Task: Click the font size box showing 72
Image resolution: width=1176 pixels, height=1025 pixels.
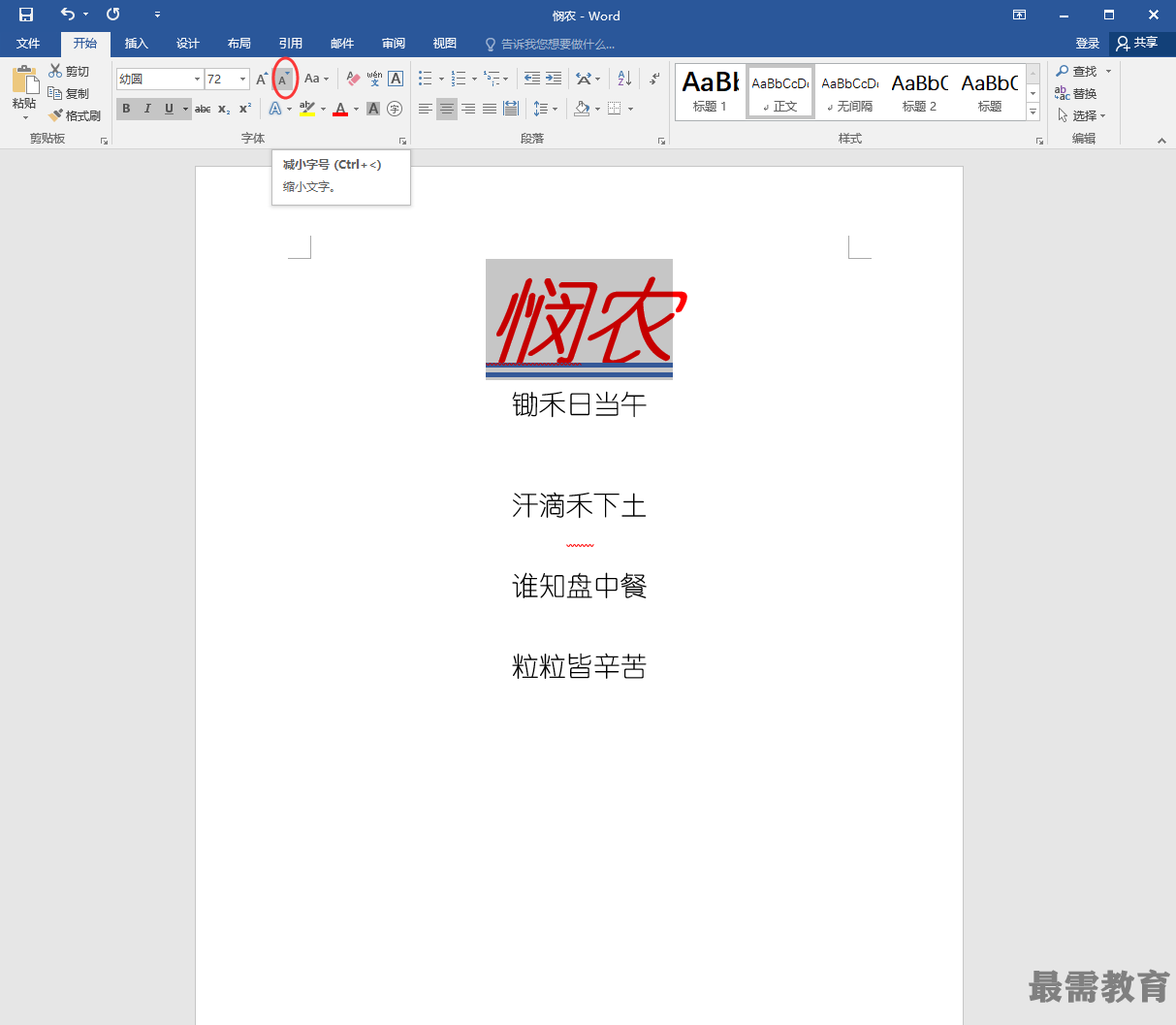Action: [x=222, y=79]
